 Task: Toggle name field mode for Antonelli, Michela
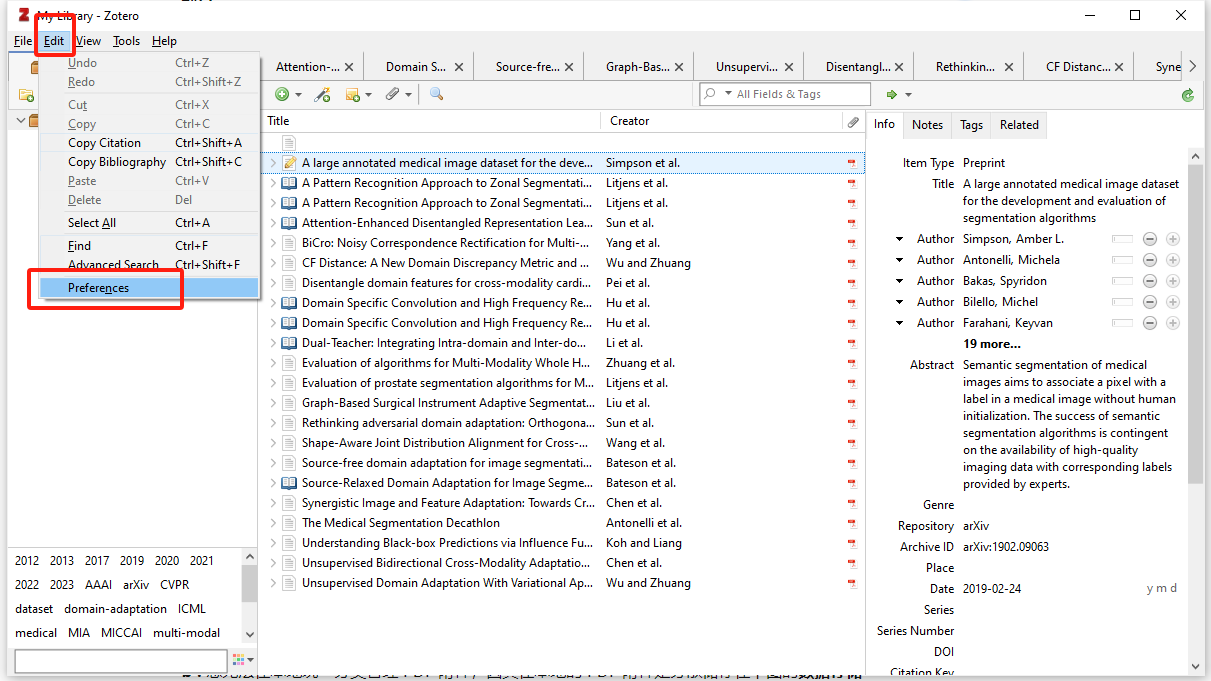(x=1122, y=260)
